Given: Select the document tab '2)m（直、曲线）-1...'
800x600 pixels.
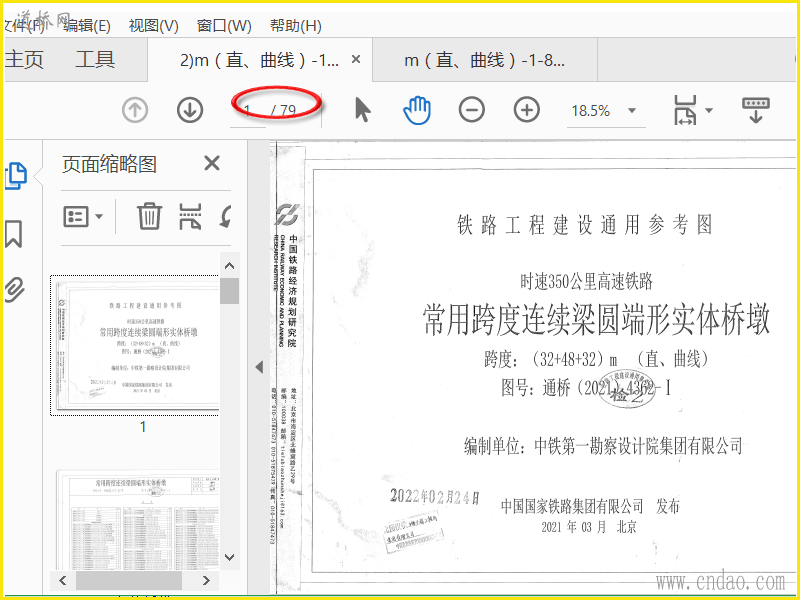Looking at the screenshot, I should [x=259, y=60].
